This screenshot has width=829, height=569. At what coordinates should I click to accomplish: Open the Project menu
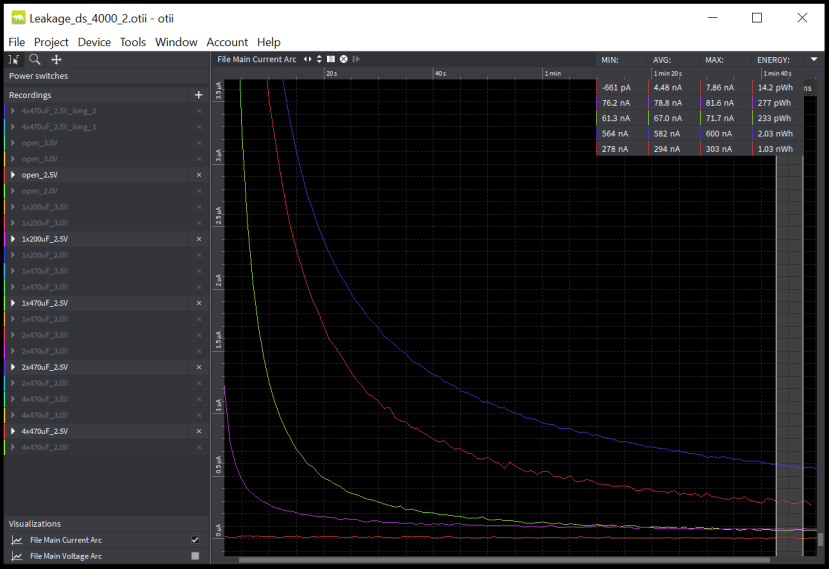pyautogui.click(x=51, y=42)
